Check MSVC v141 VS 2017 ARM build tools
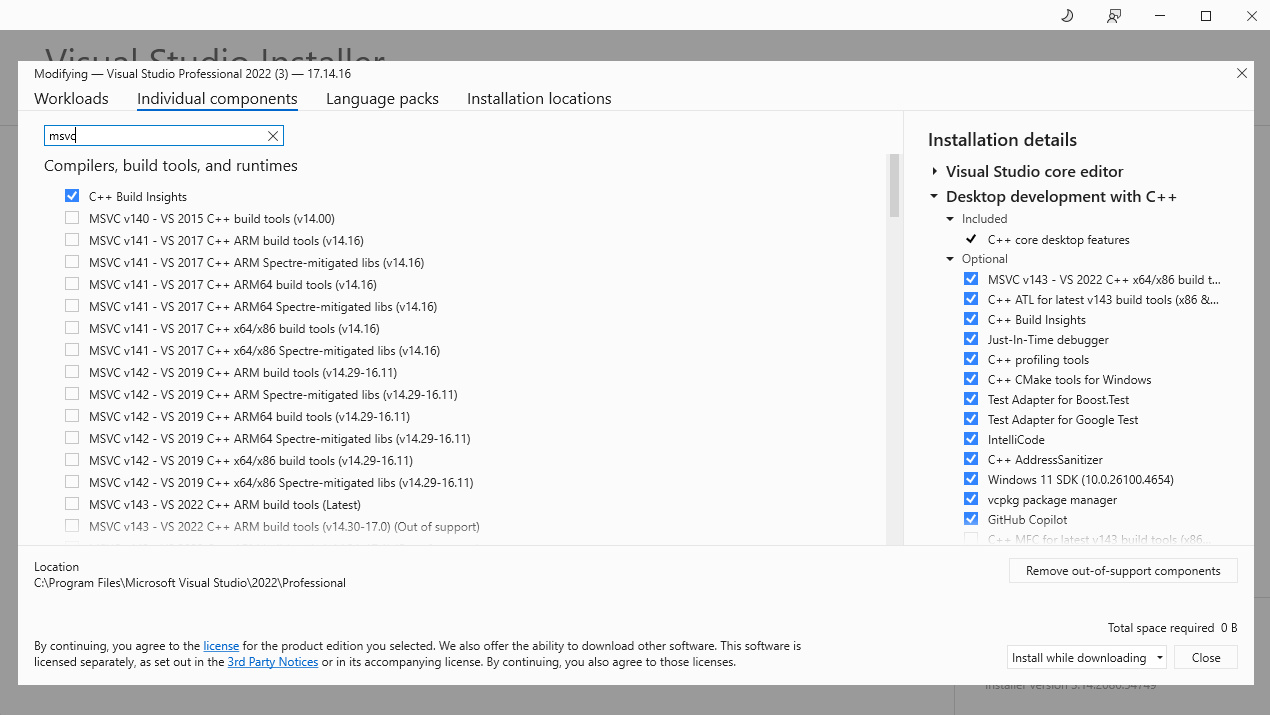 [72, 240]
